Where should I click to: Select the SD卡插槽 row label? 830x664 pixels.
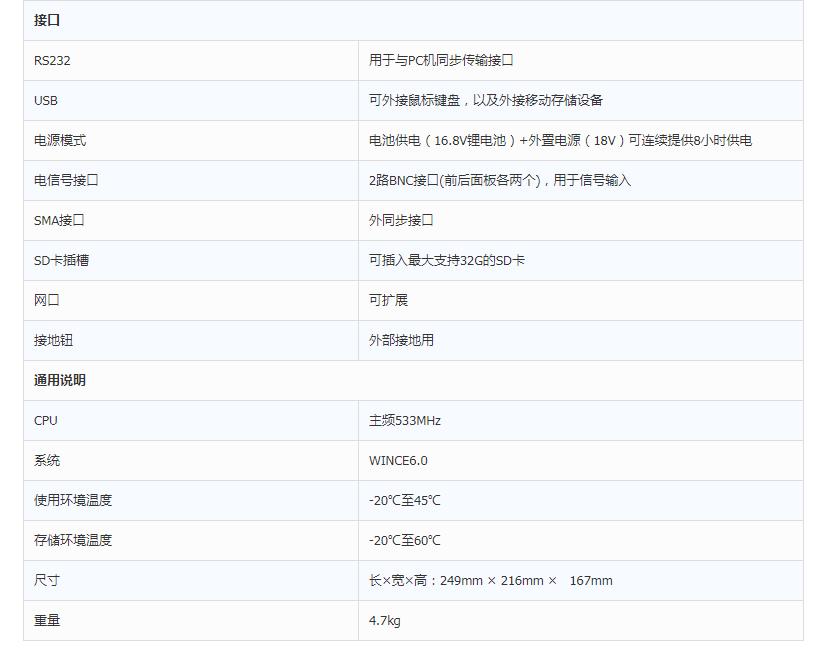point(61,260)
